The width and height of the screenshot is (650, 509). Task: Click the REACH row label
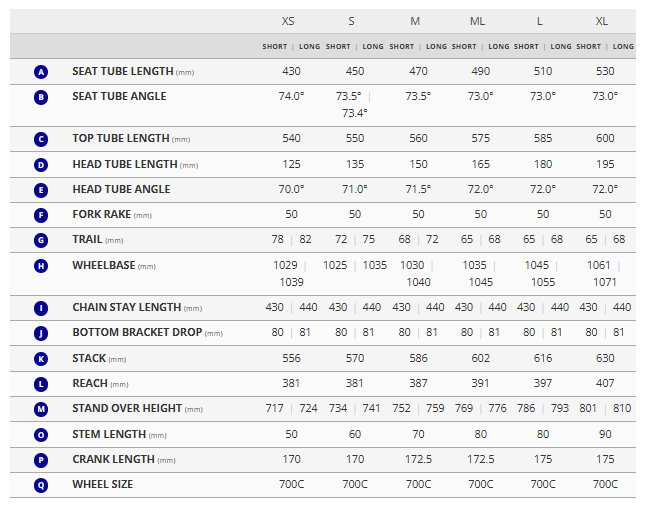93,383
